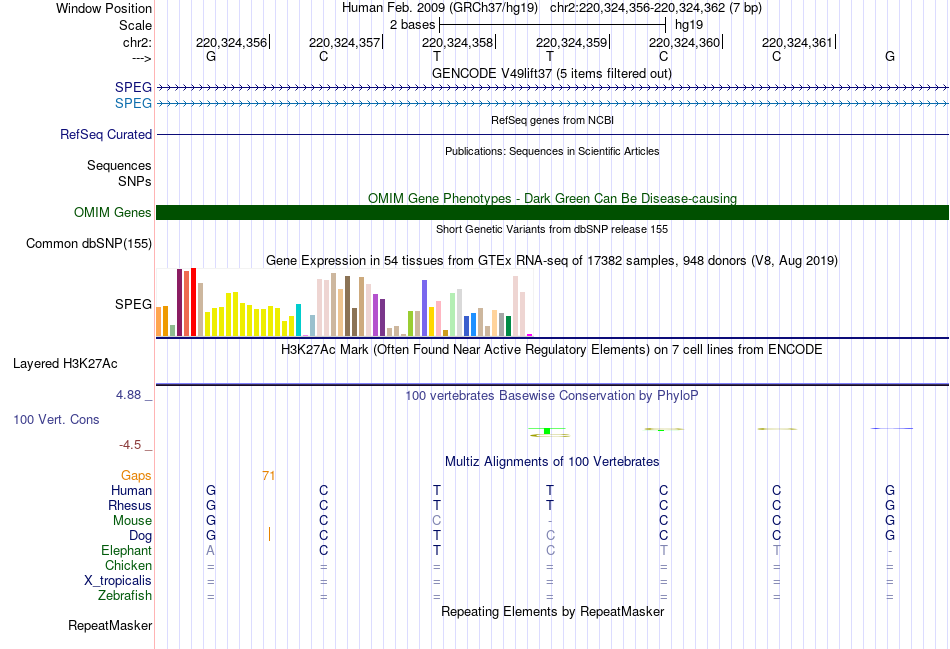Click the H3K27Ac Mark ENCODE track title

point(551,350)
